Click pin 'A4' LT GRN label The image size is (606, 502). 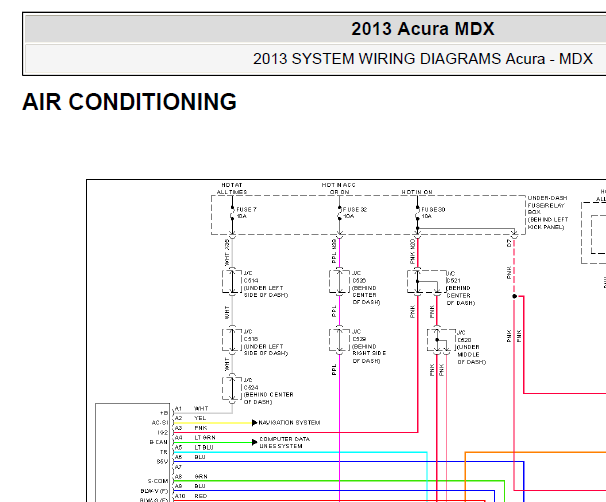click(195, 437)
